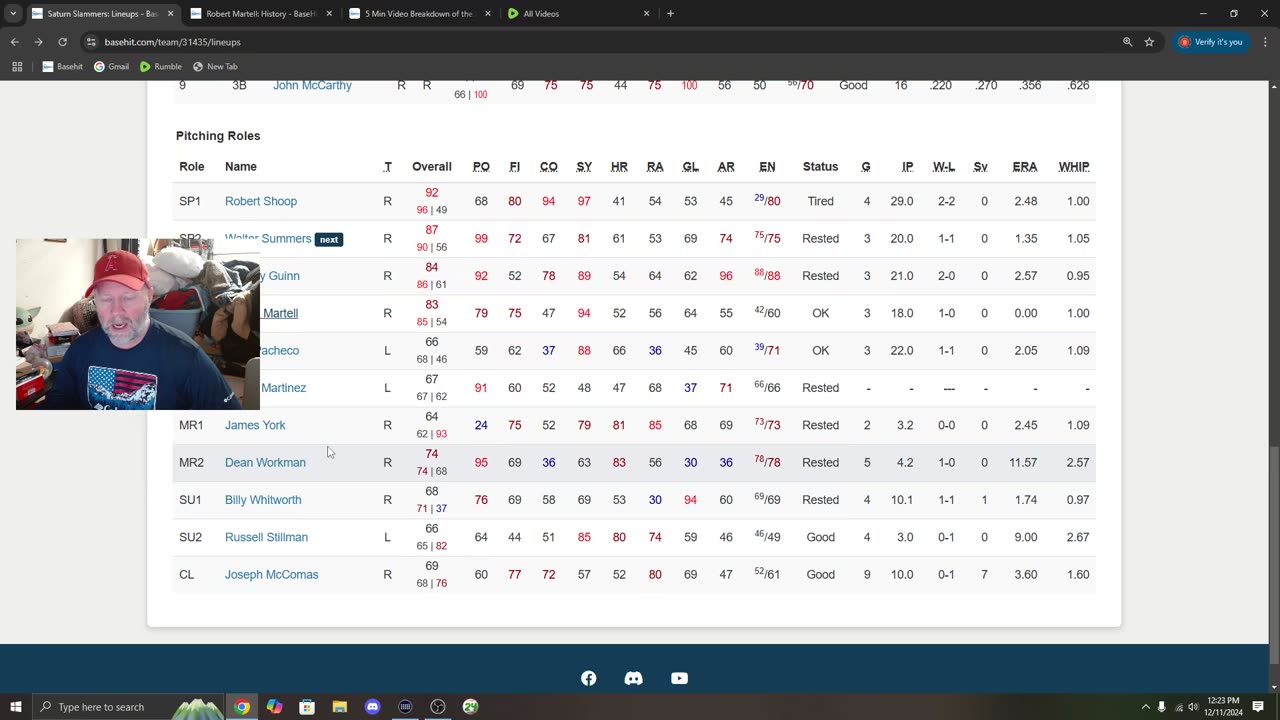
Task: Open Chrome from the taskbar
Action: click(x=242, y=707)
